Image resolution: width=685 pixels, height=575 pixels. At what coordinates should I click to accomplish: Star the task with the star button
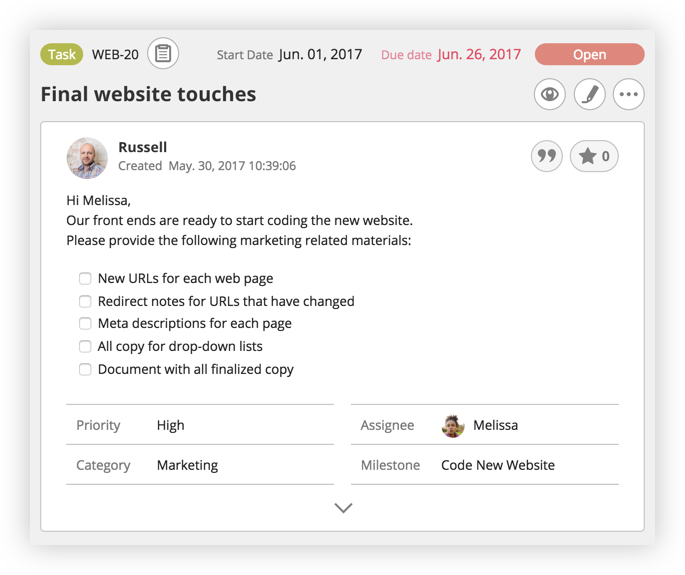[x=594, y=156]
